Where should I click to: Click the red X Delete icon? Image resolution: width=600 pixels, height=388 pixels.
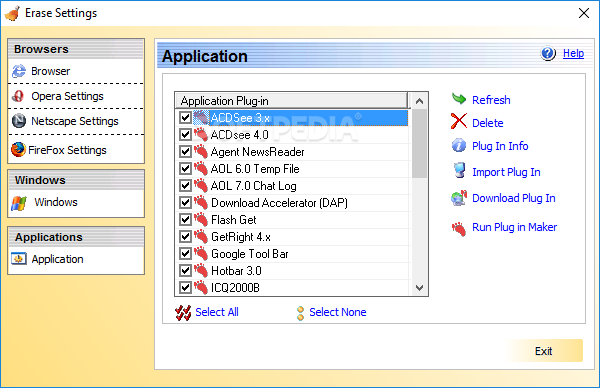pos(459,121)
